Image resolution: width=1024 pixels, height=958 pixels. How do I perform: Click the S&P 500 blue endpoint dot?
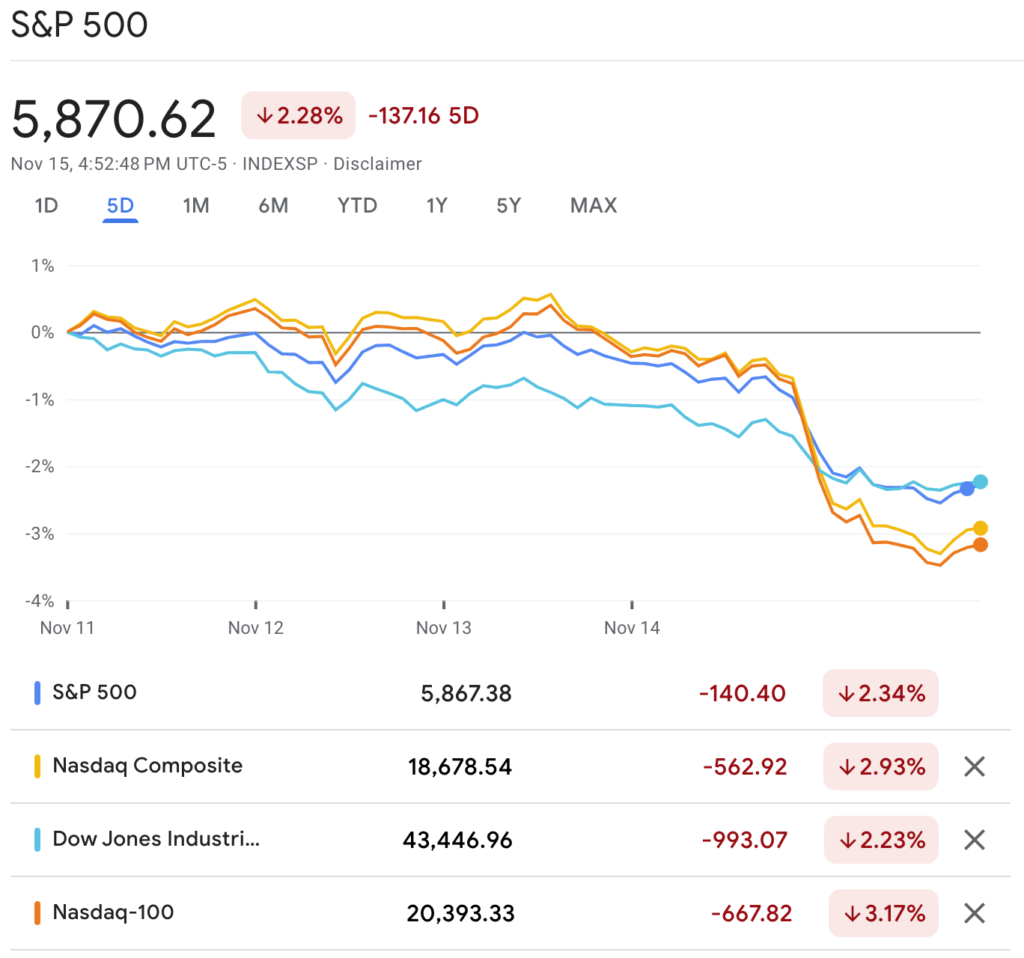click(967, 488)
